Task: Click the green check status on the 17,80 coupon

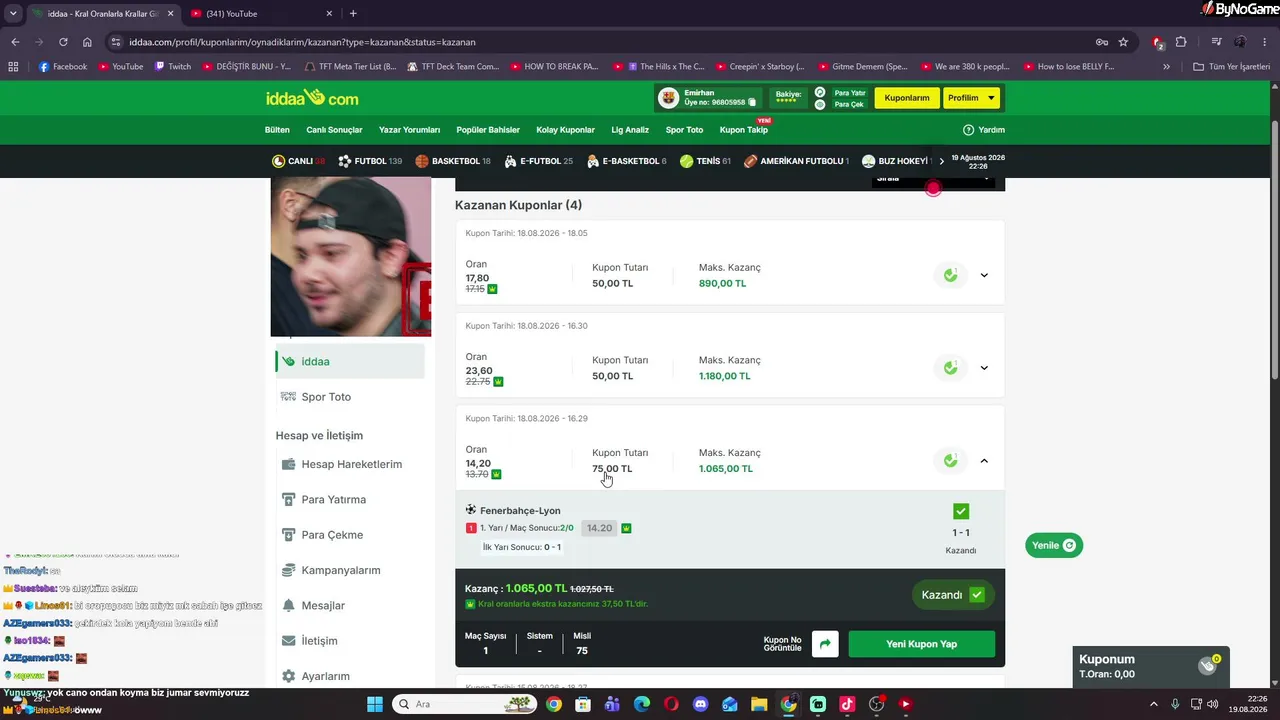Action: (x=951, y=275)
